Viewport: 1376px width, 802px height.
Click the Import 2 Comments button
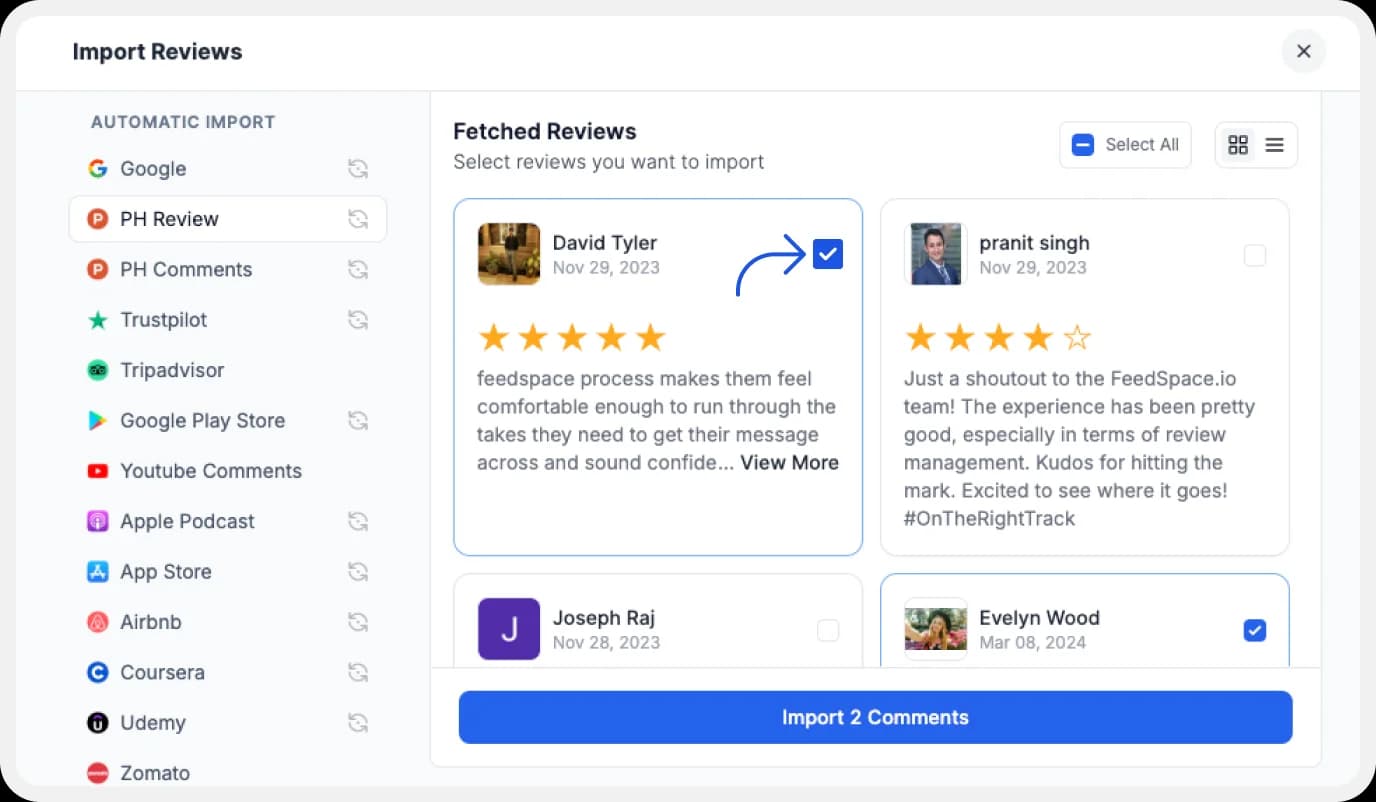875,717
